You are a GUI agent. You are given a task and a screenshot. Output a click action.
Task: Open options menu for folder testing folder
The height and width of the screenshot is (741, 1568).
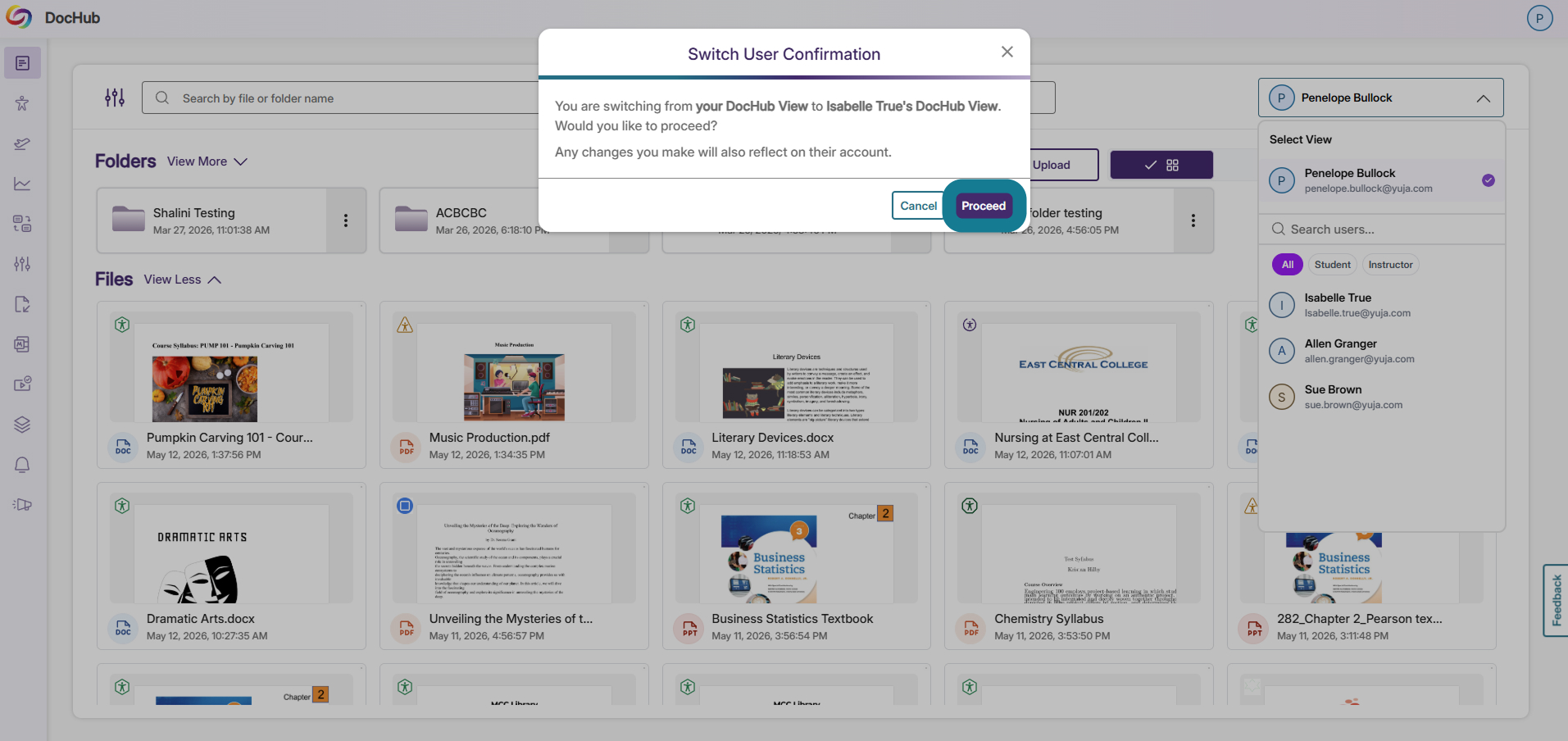click(1193, 220)
